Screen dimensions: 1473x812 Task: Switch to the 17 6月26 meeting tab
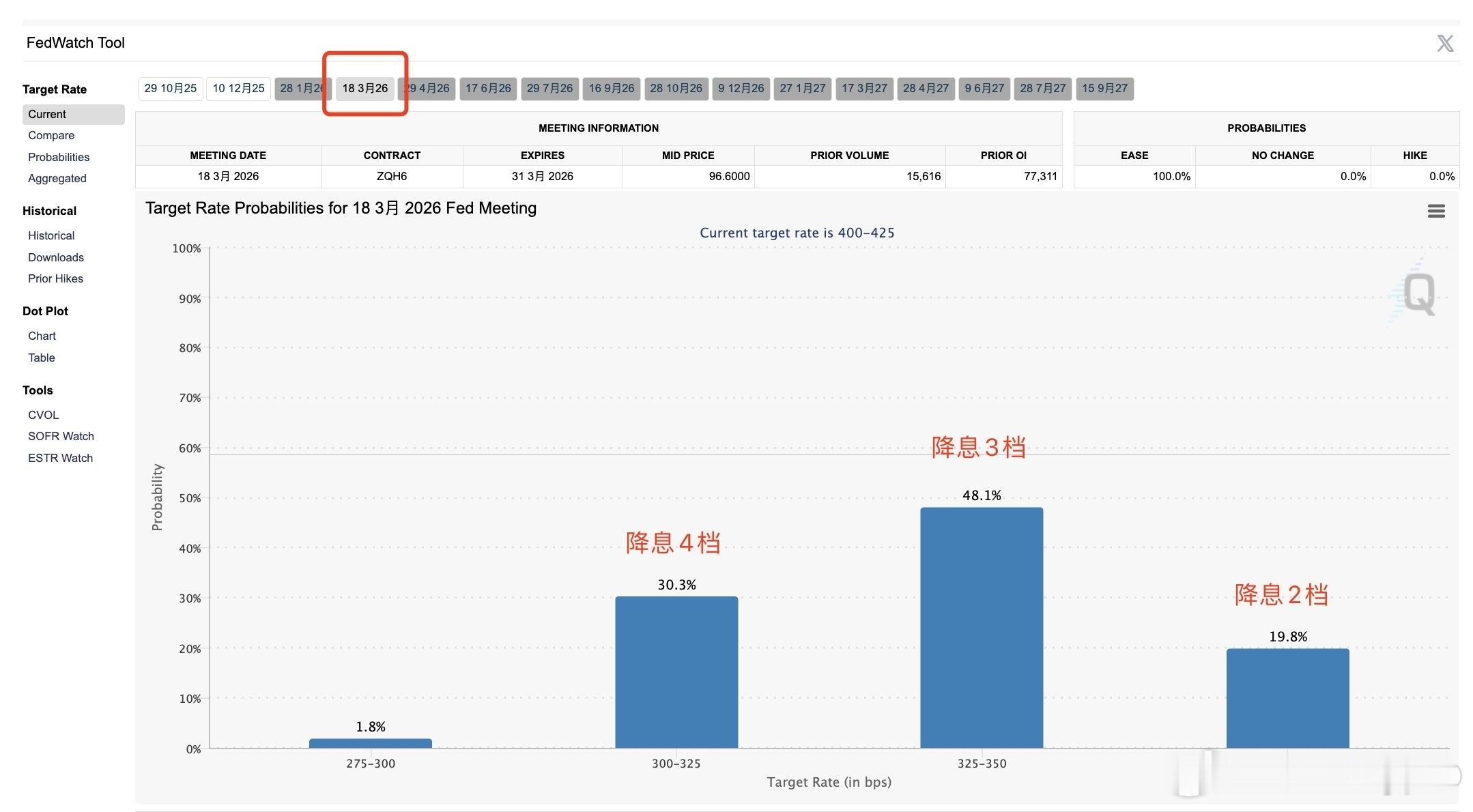[x=488, y=88]
